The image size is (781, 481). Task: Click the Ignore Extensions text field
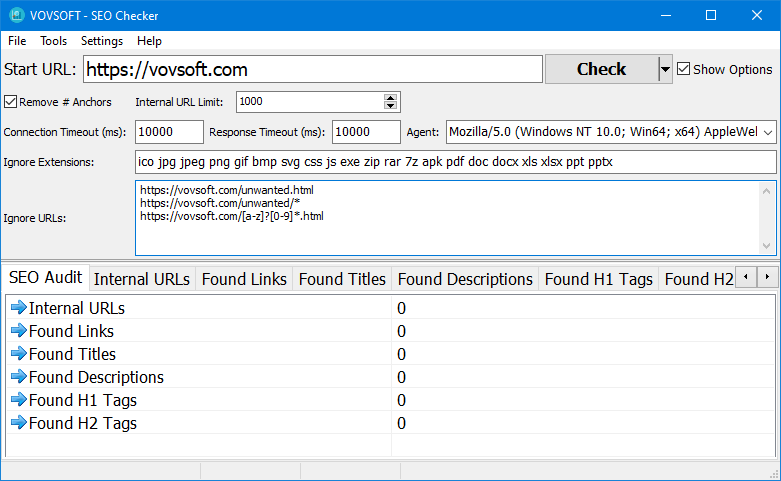coord(455,162)
